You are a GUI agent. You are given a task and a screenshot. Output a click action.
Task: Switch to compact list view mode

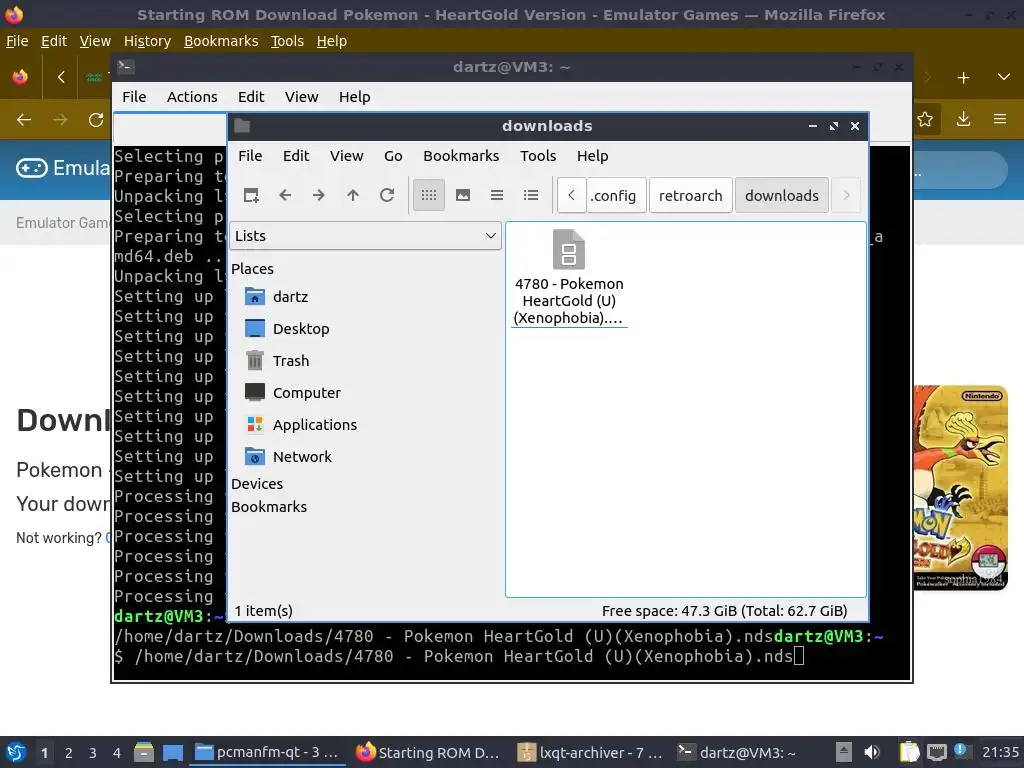click(497, 195)
